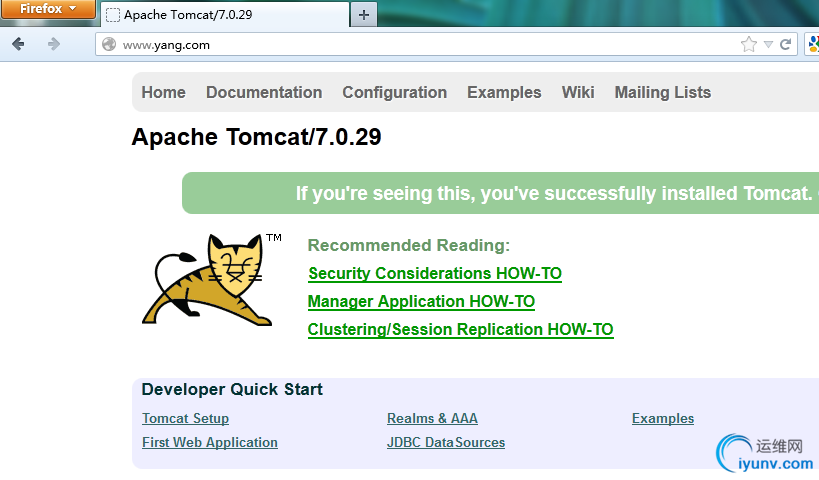This screenshot has height=480, width=819.
Task: Go back using the browser back arrow
Action: pyautogui.click(x=18, y=44)
